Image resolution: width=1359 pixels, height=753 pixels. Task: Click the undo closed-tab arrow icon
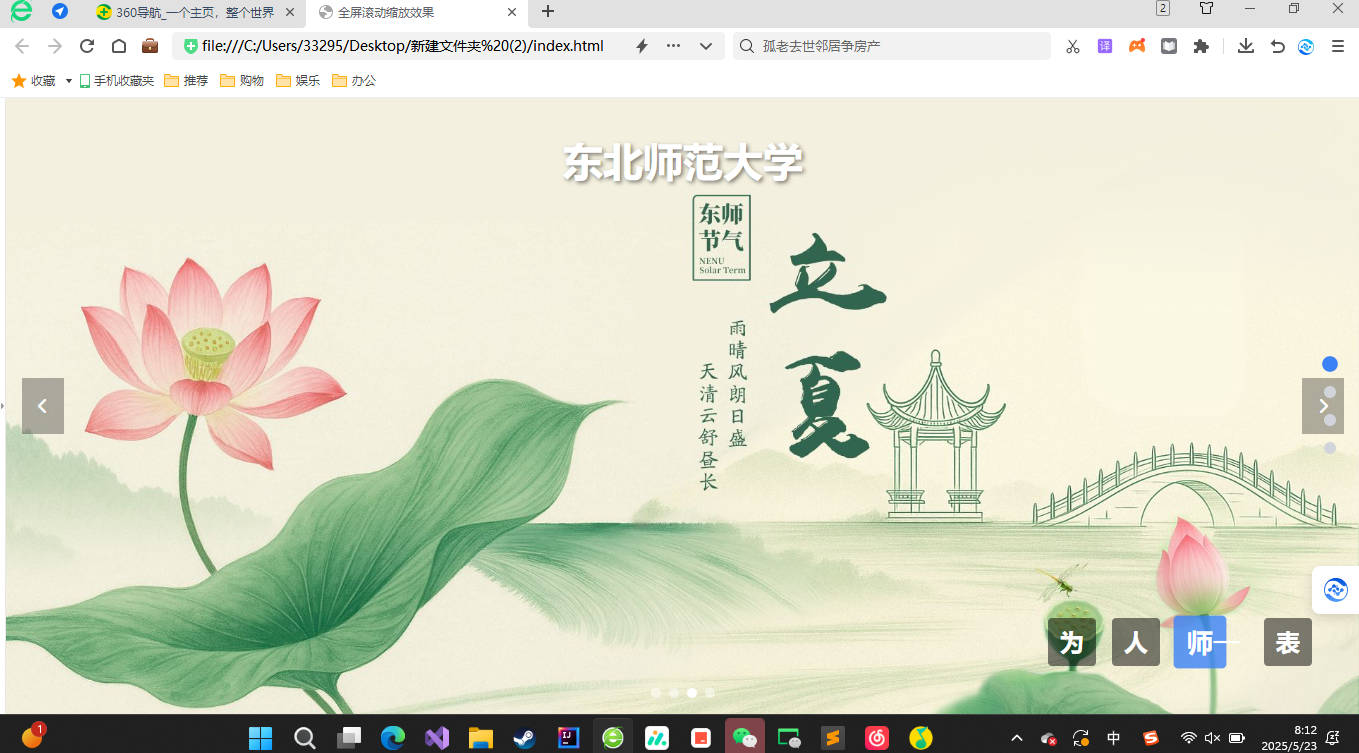(x=1277, y=46)
